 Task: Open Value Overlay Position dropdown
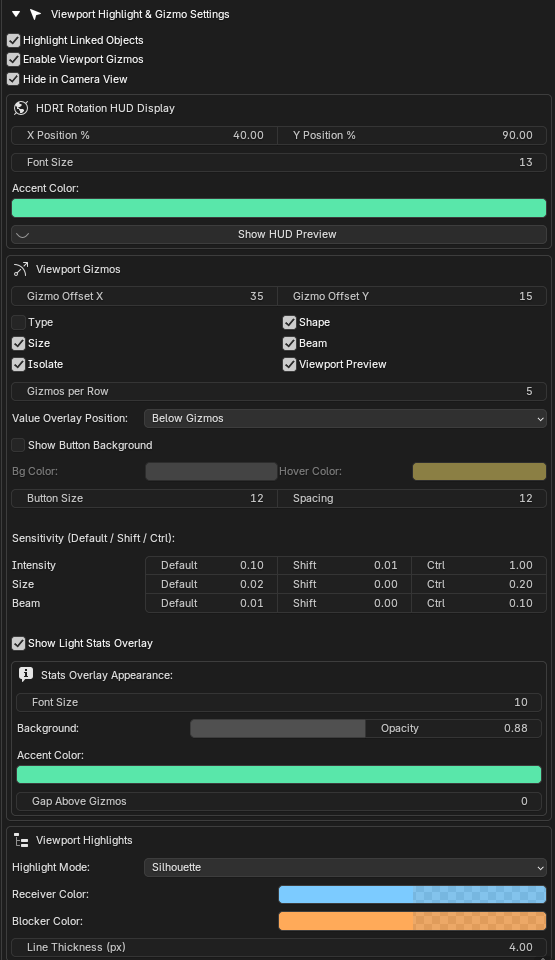tap(345, 419)
